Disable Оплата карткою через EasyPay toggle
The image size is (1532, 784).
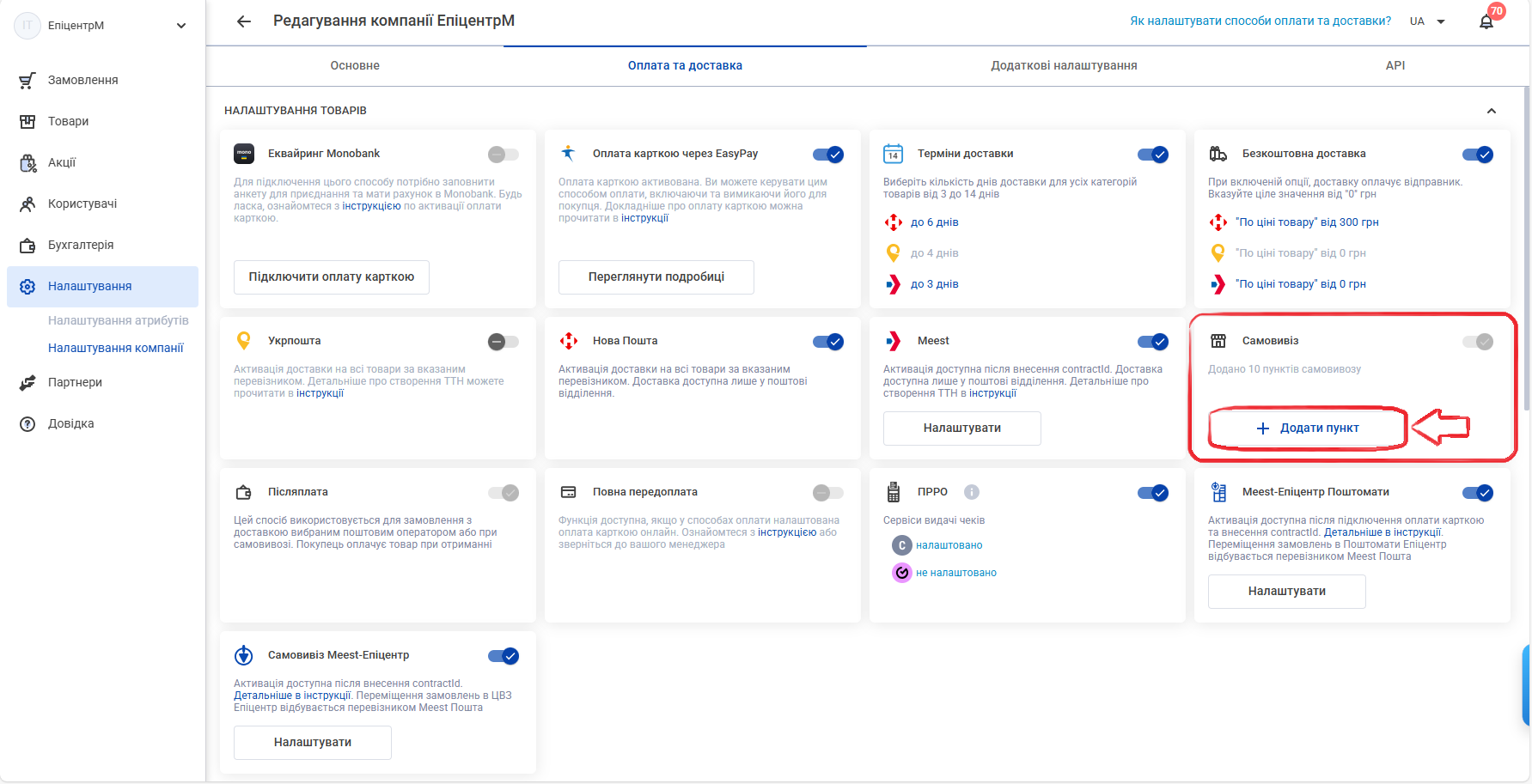[828, 155]
